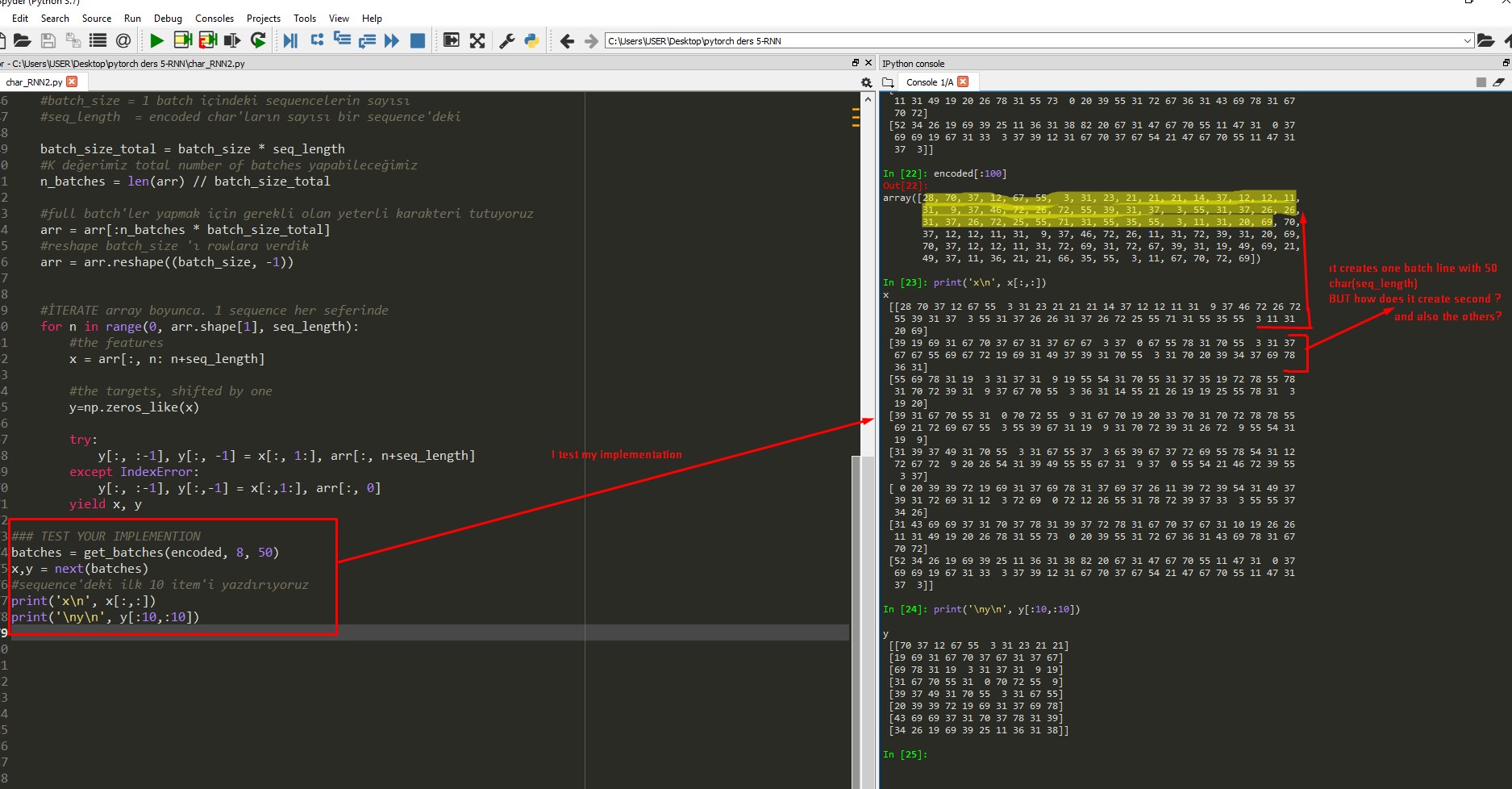Open the PYTHONPATH manager Python icon
The width and height of the screenshot is (1512, 789).
531,40
